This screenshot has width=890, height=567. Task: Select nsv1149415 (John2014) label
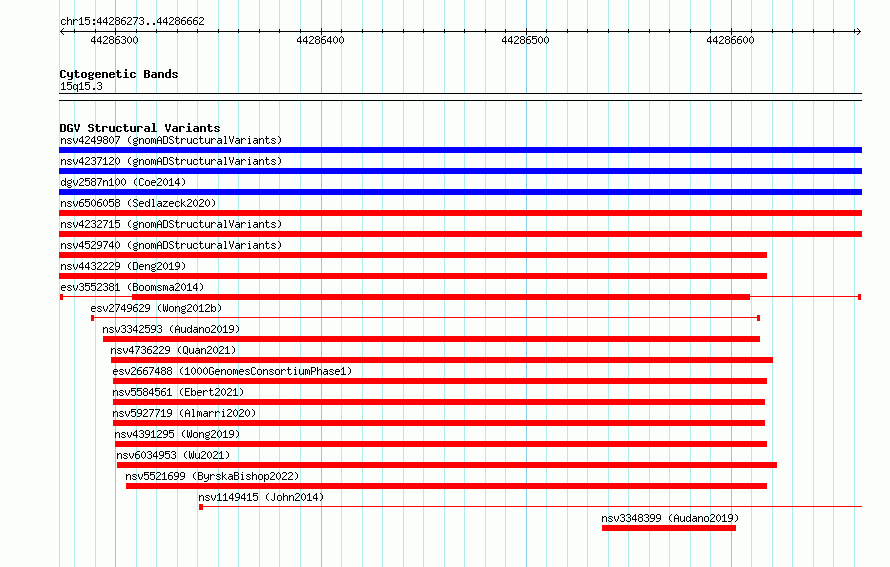point(261,497)
